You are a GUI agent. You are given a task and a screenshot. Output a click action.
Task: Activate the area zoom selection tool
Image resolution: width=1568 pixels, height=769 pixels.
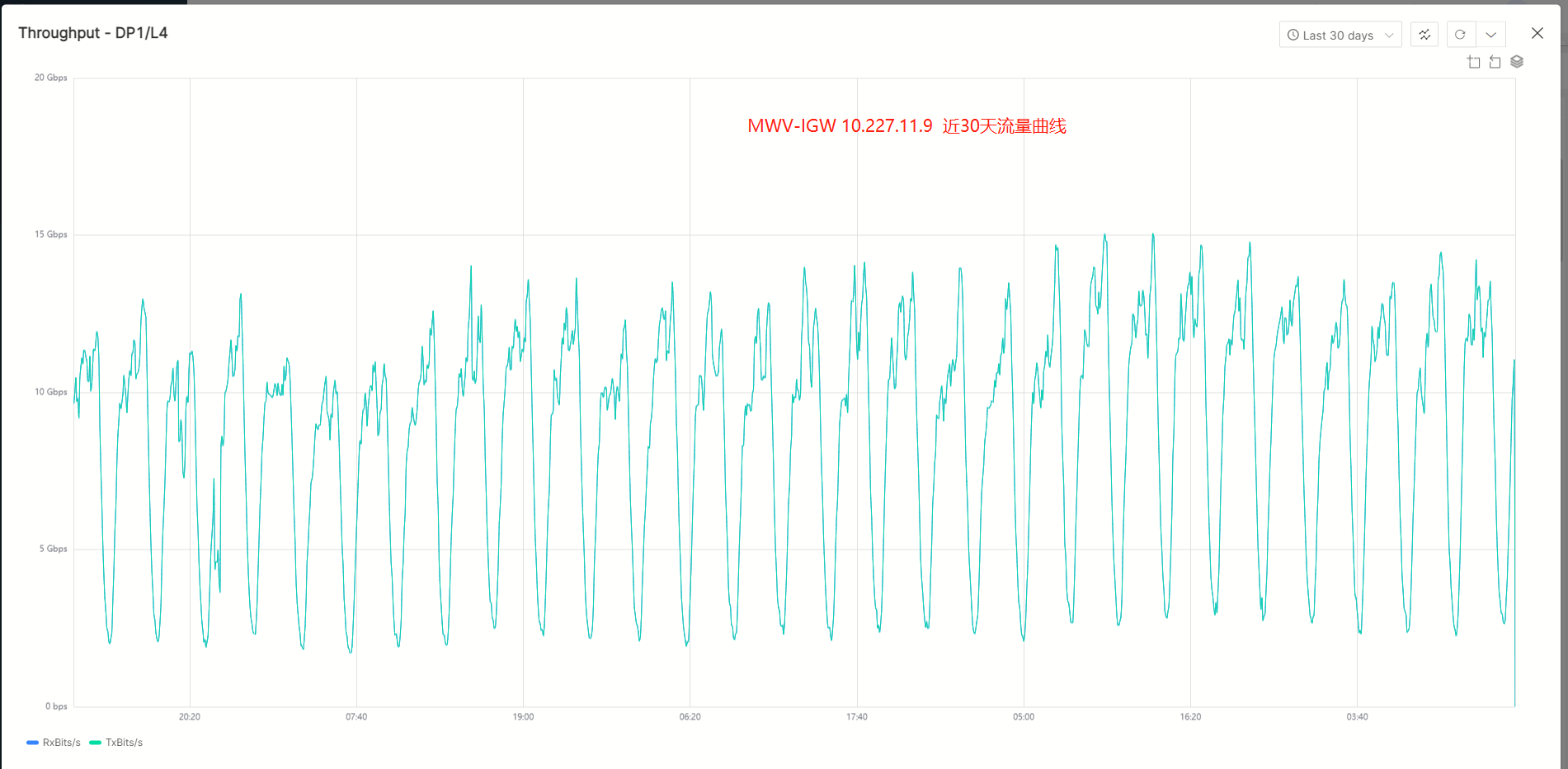1474,62
